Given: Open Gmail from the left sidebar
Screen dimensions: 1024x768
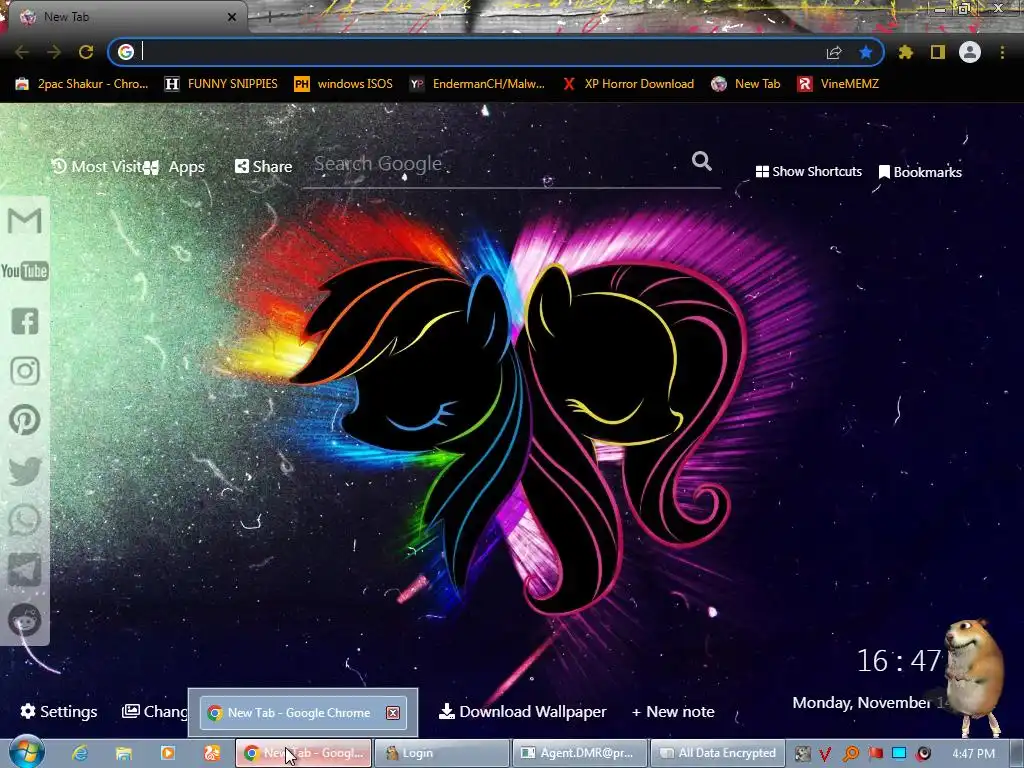Looking at the screenshot, I should [x=25, y=221].
